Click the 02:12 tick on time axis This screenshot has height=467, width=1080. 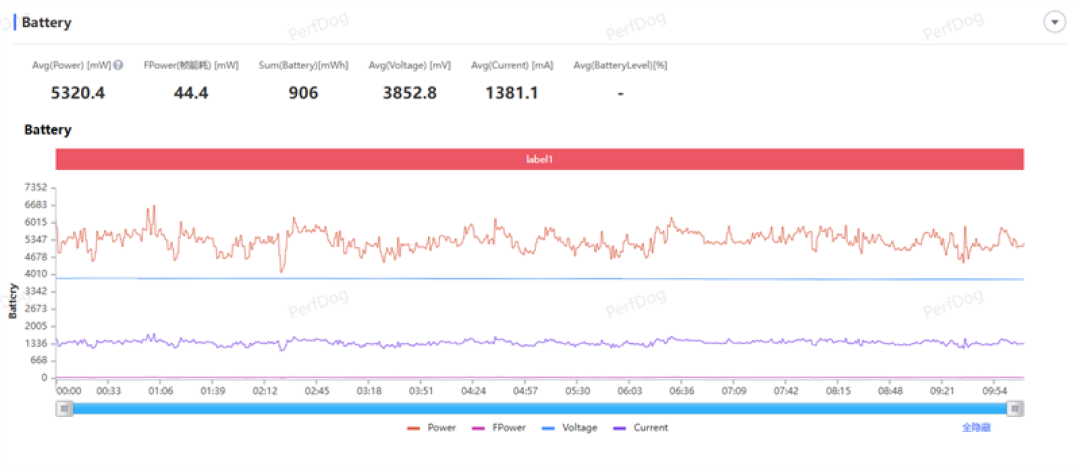[x=264, y=391]
